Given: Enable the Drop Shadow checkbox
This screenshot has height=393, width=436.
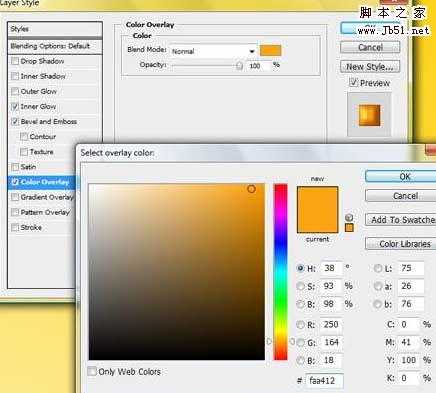Looking at the screenshot, I should tap(15, 61).
